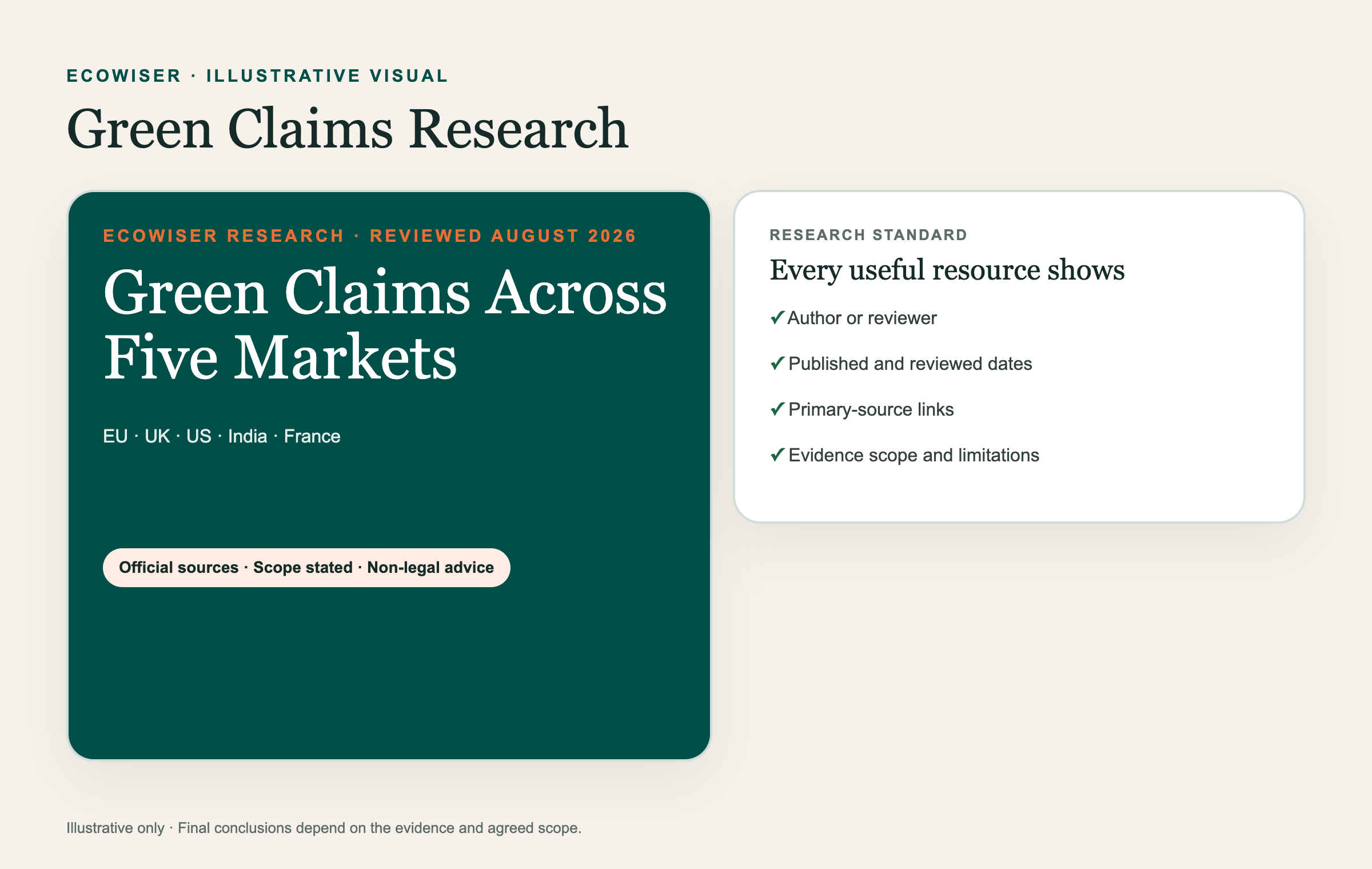Image resolution: width=1372 pixels, height=869 pixels.
Task: Click the 'Evidence scope and limitations' text
Action: pos(914,455)
